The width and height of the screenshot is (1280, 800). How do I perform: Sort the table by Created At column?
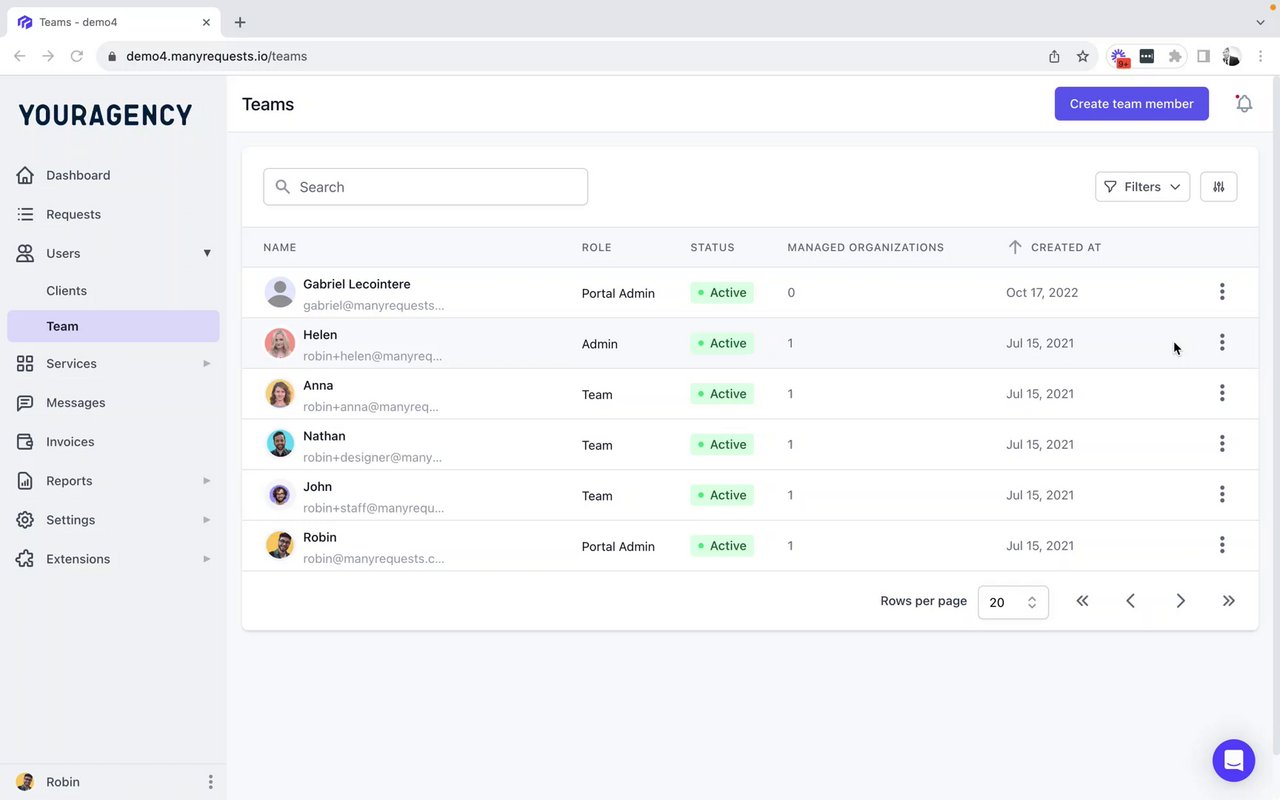1065,247
